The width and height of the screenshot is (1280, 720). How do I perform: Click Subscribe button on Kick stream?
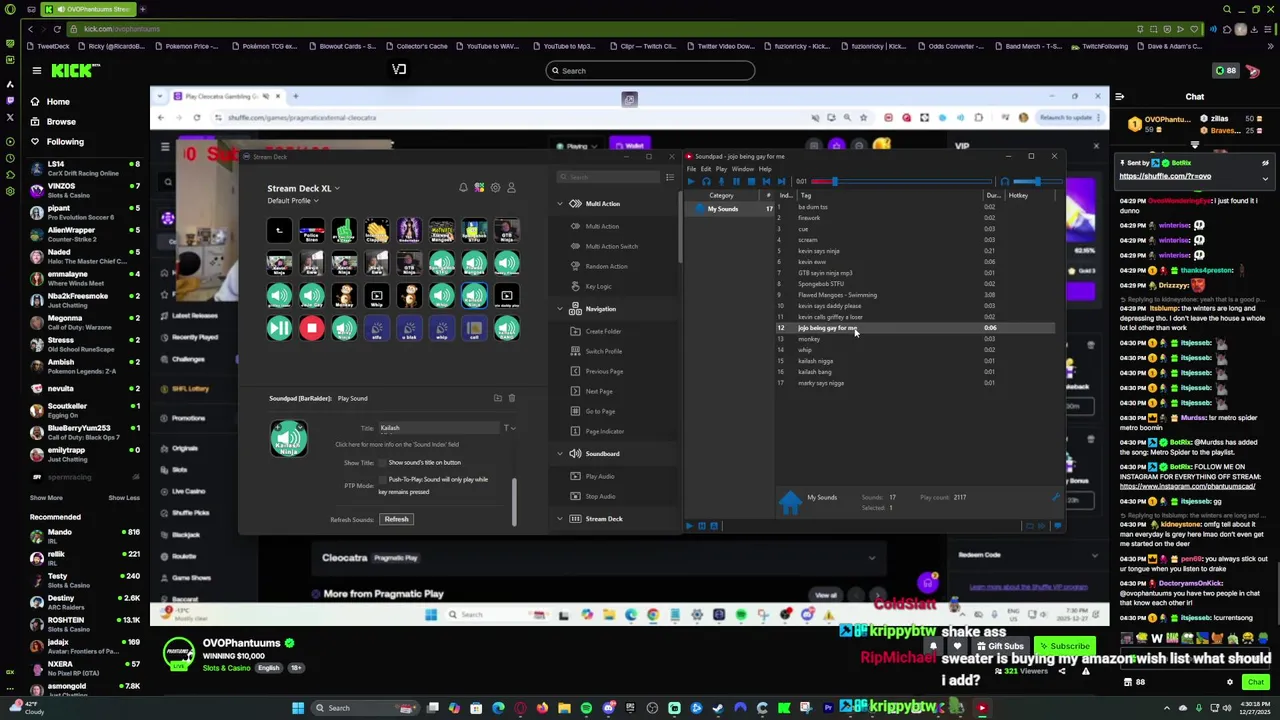pos(1063,646)
